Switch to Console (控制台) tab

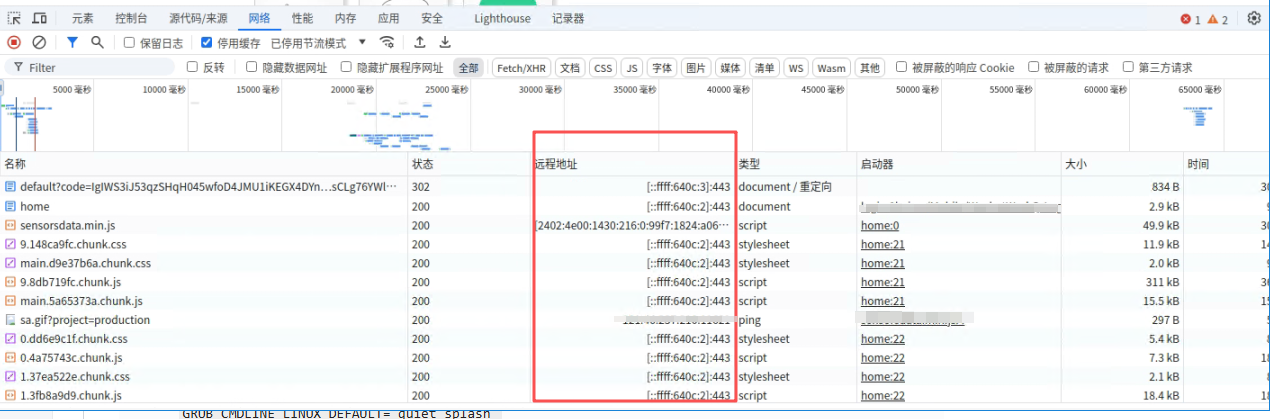click(x=131, y=18)
